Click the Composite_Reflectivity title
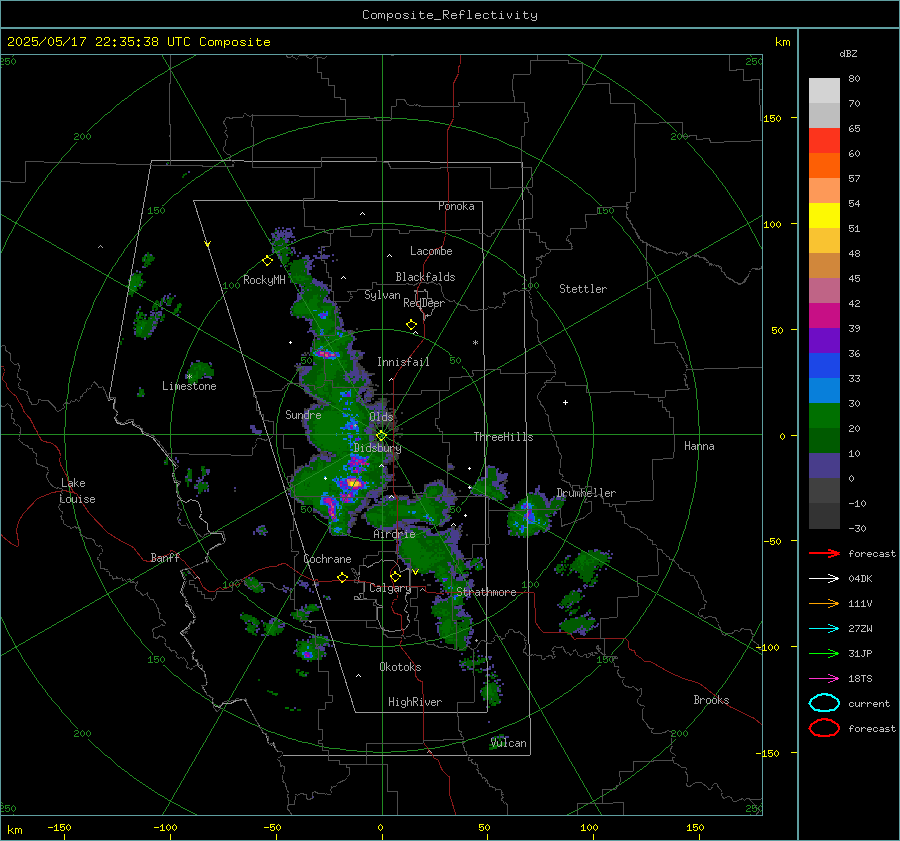The image size is (900, 841). point(450,15)
